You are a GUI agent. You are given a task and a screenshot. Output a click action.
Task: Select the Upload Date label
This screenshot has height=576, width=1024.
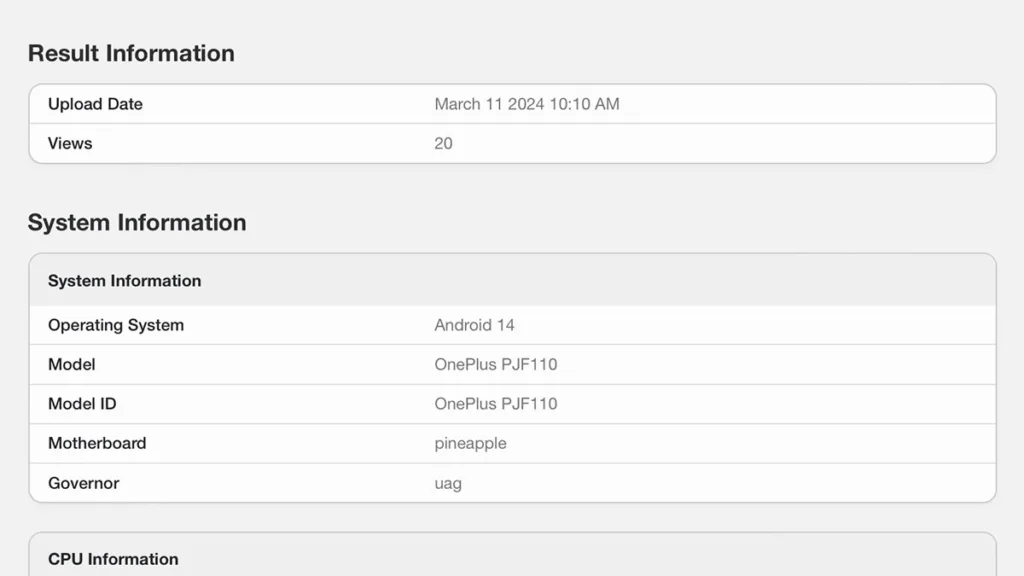(x=95, y=104)
